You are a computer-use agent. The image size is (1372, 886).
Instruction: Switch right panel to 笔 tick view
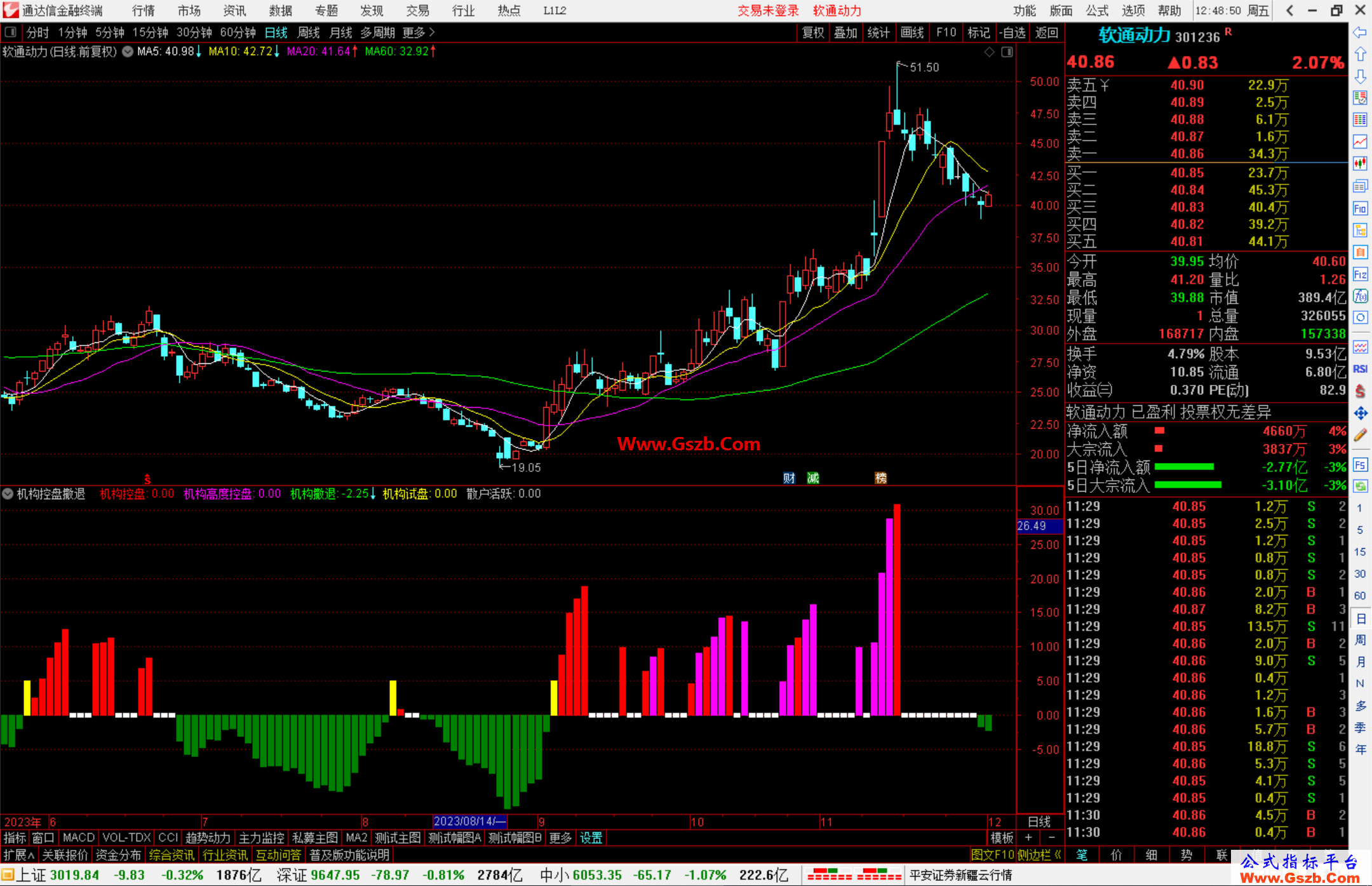[1082, 855]
